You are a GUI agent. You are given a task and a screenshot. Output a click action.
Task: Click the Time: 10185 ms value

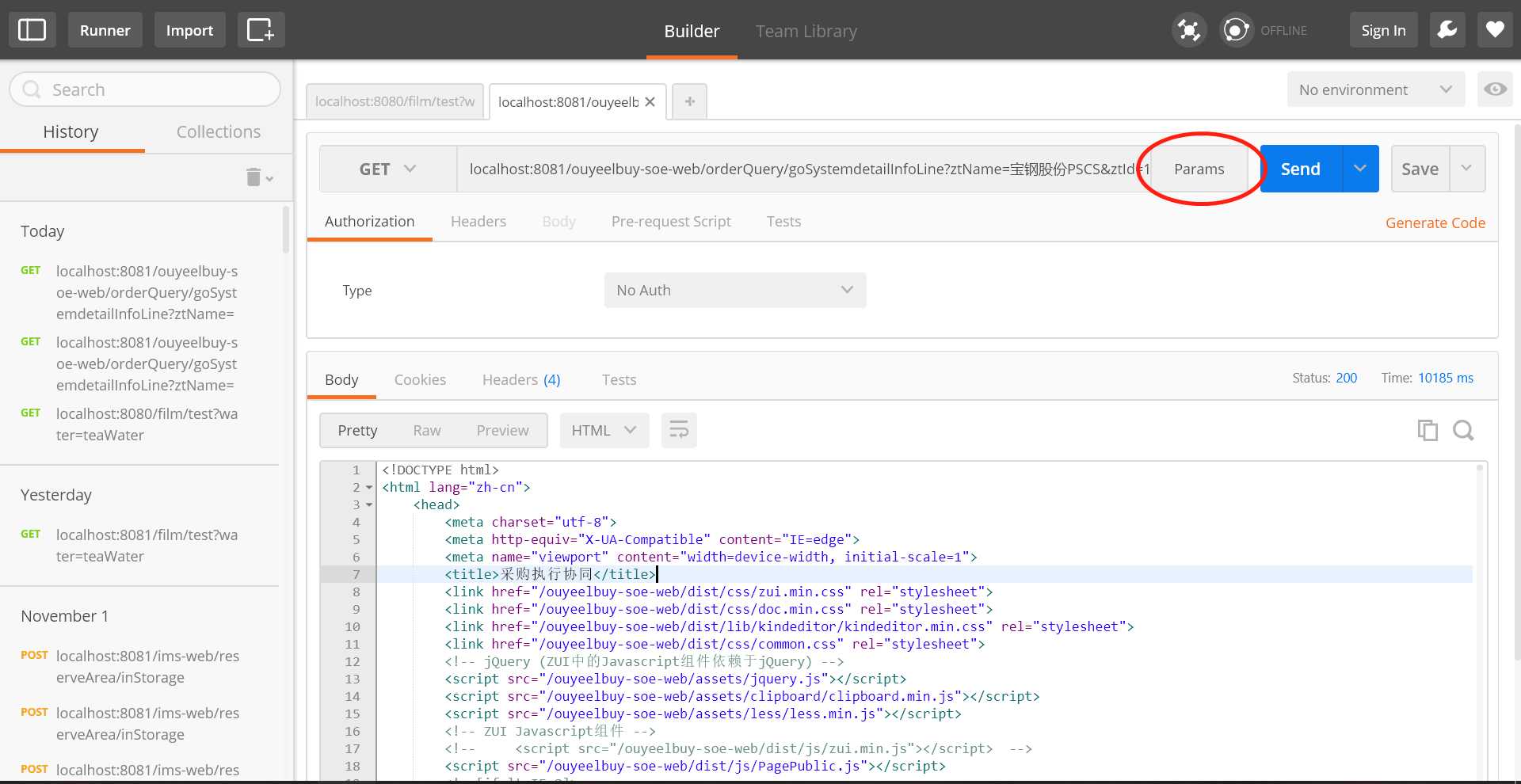pos(1445,379)
